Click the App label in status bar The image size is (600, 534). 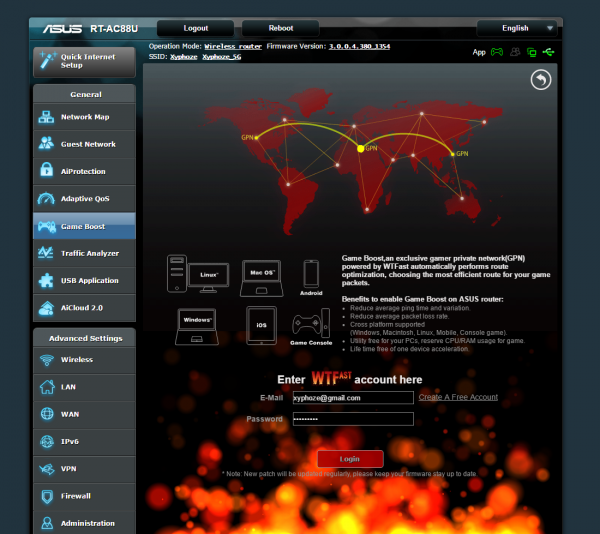tap(479, 52)
